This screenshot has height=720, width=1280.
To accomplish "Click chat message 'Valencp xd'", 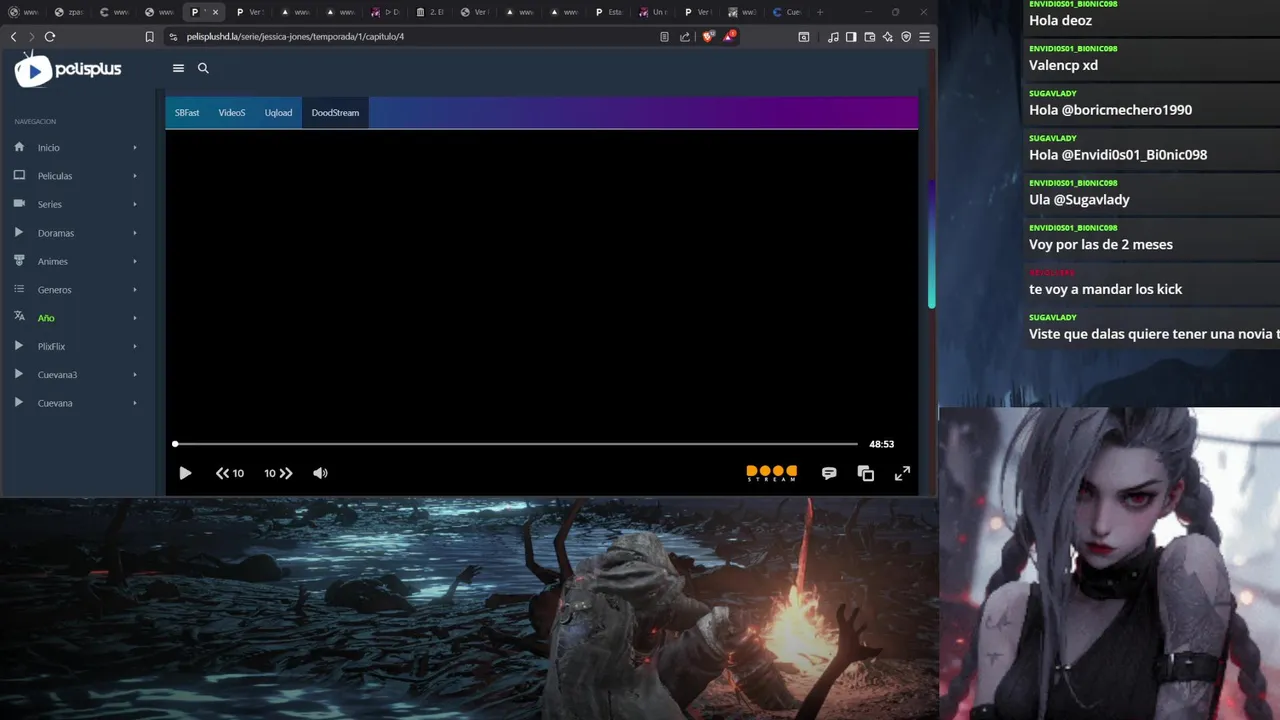I will [x=1063, y=65].
